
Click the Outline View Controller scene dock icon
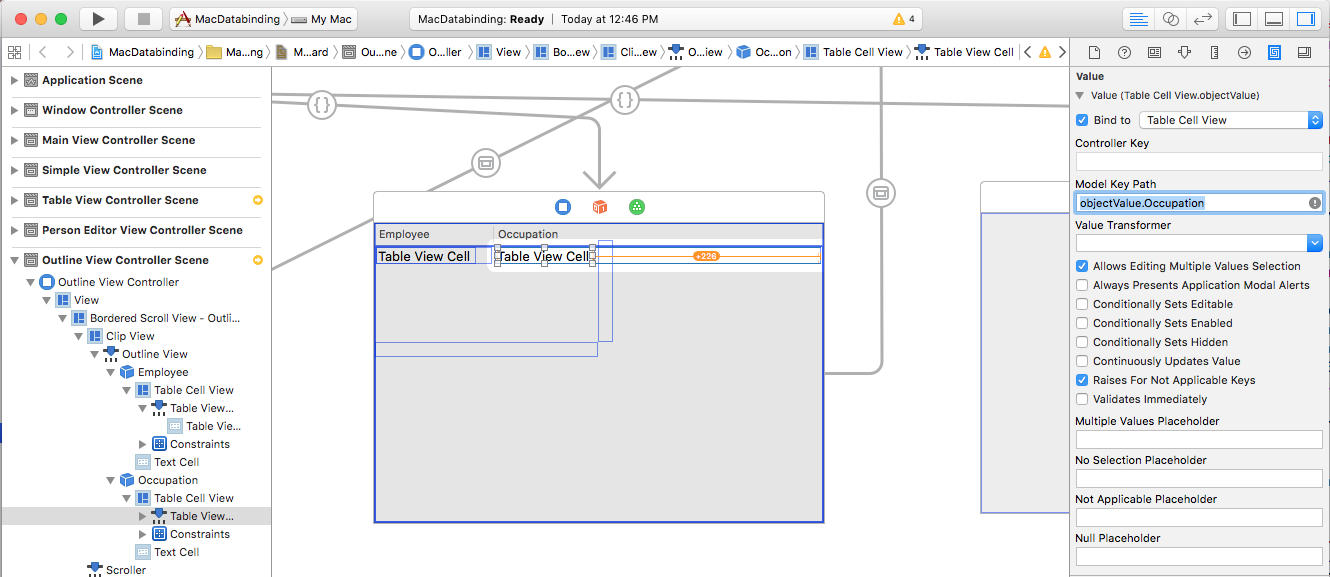[563, 207]
